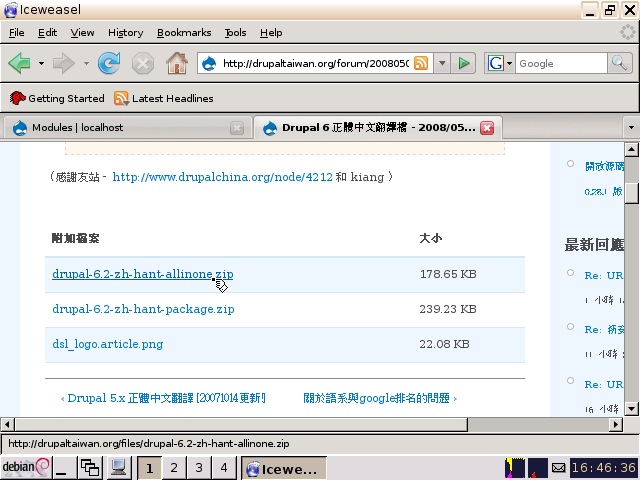
Task: Close the Drupal 6 translation tab
Action: [x=487, y=128]
